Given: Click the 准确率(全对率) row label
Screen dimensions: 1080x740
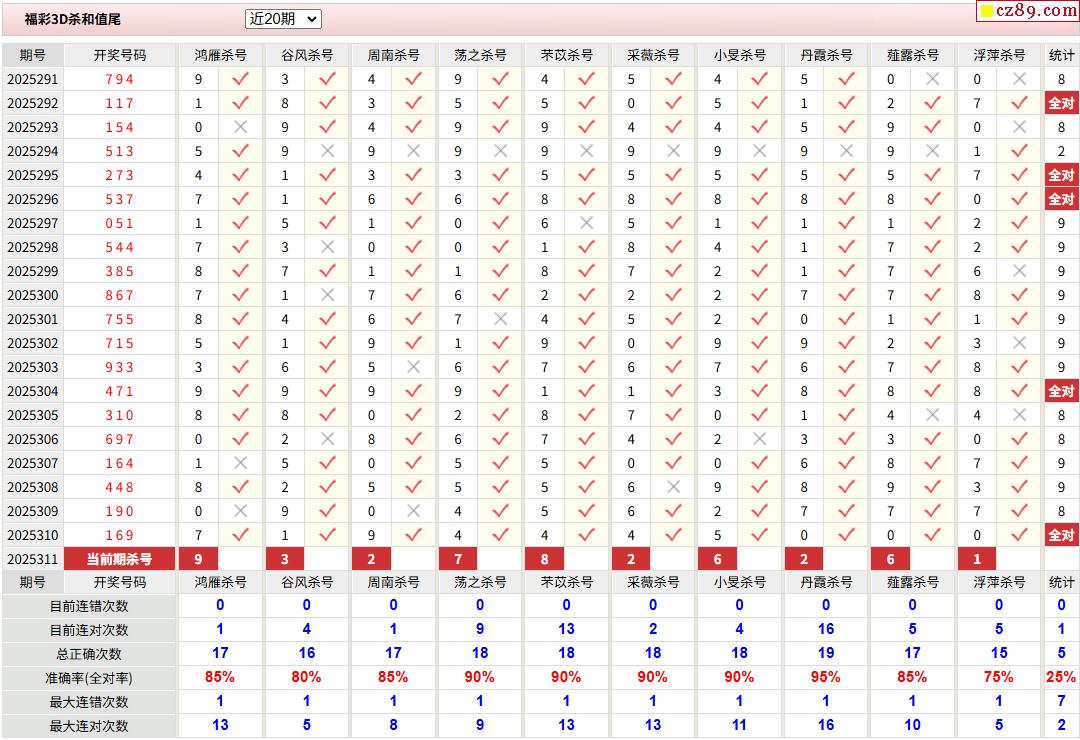Looking at the screenshot, I should (x=89, y=678).
